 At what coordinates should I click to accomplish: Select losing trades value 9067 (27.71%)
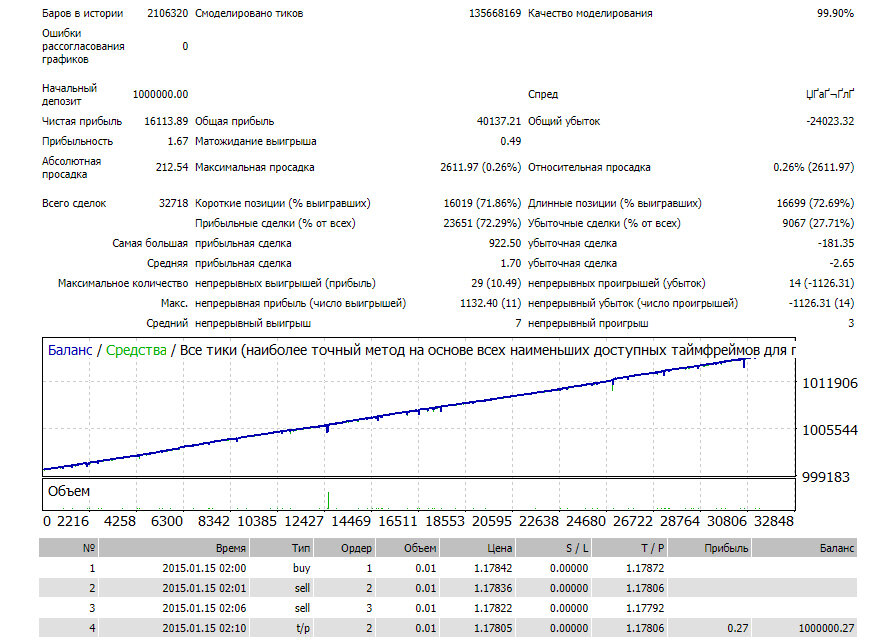tap(818, 224)
